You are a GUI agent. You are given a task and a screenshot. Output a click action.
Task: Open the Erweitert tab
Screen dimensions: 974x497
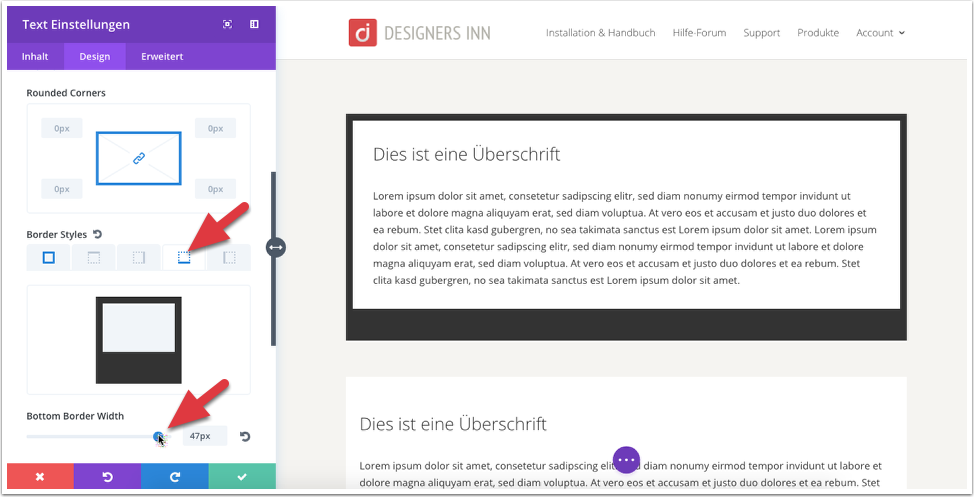pos(162,57)
